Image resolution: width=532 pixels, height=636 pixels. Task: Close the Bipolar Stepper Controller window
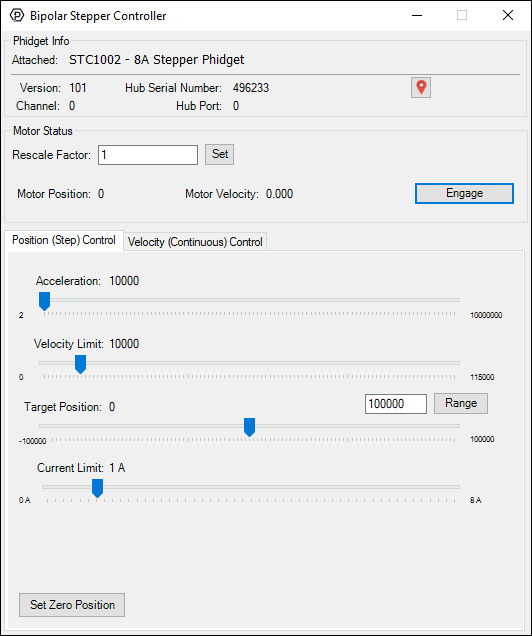(x=508, y=15)
